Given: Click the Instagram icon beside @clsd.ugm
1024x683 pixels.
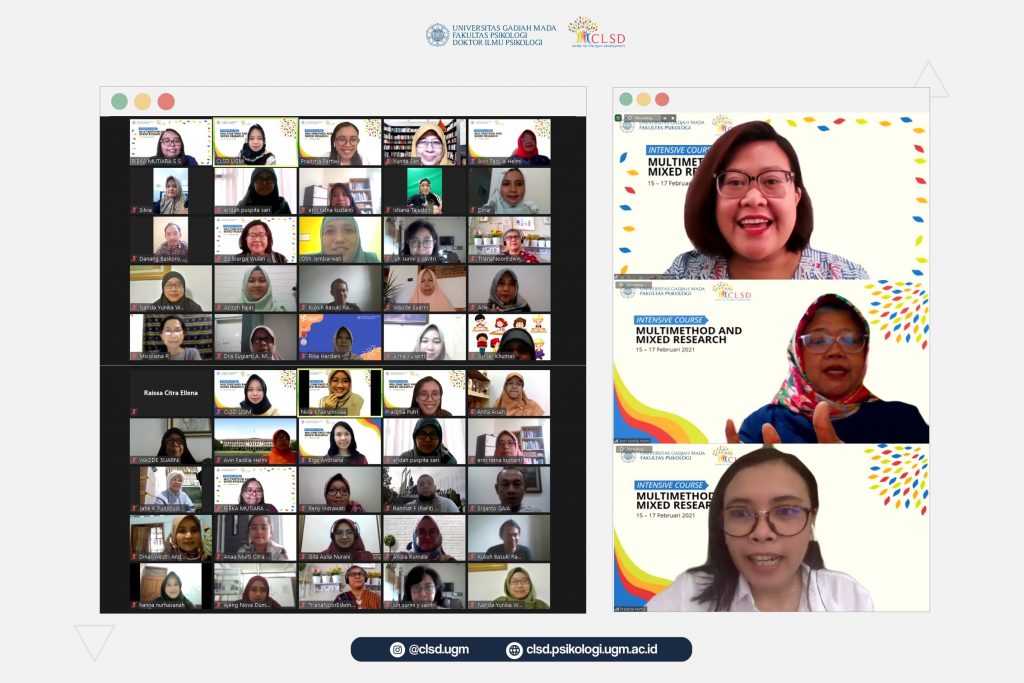Looking at the screenshot, I should [398, 650].
